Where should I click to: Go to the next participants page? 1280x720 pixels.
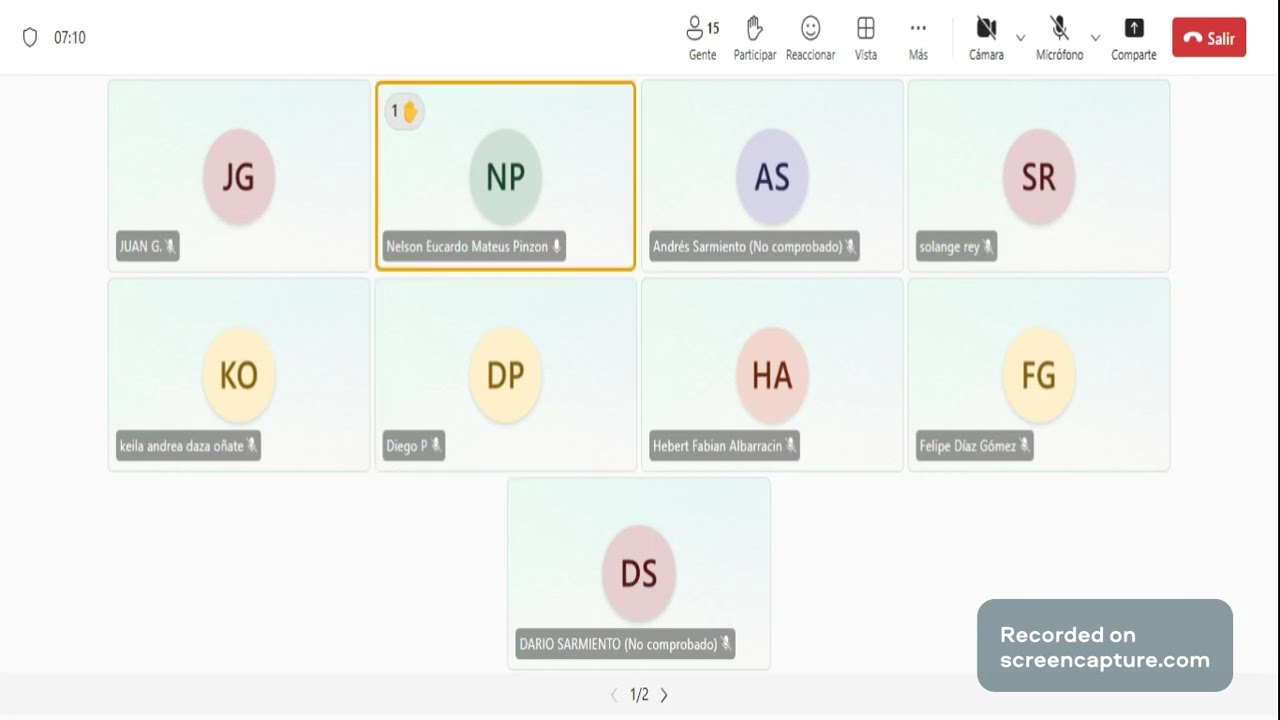[664, 695]
